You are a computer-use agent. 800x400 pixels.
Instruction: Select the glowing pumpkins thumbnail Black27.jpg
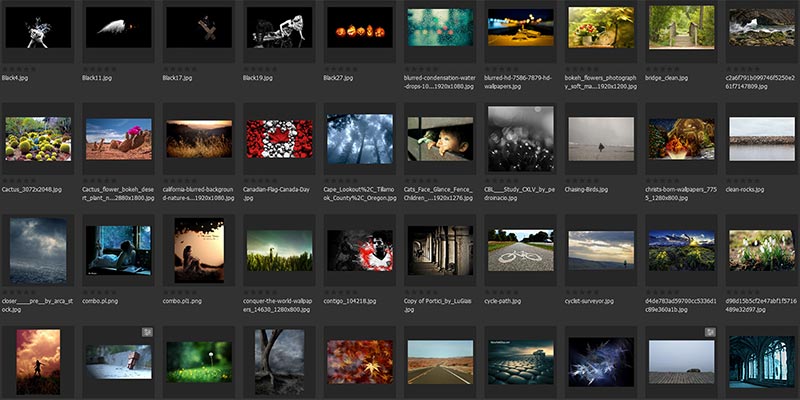tap(360, 27)
